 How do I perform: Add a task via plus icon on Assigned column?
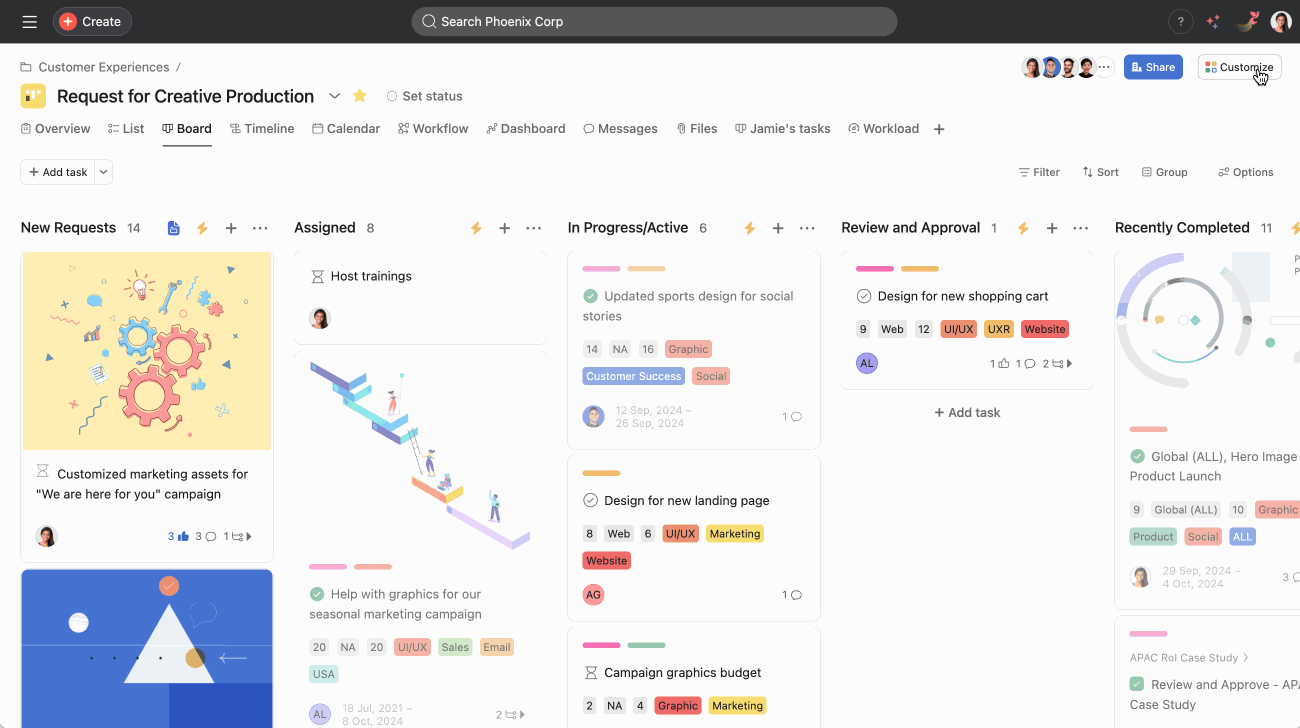pyautogui.click(x=504, y=228)
